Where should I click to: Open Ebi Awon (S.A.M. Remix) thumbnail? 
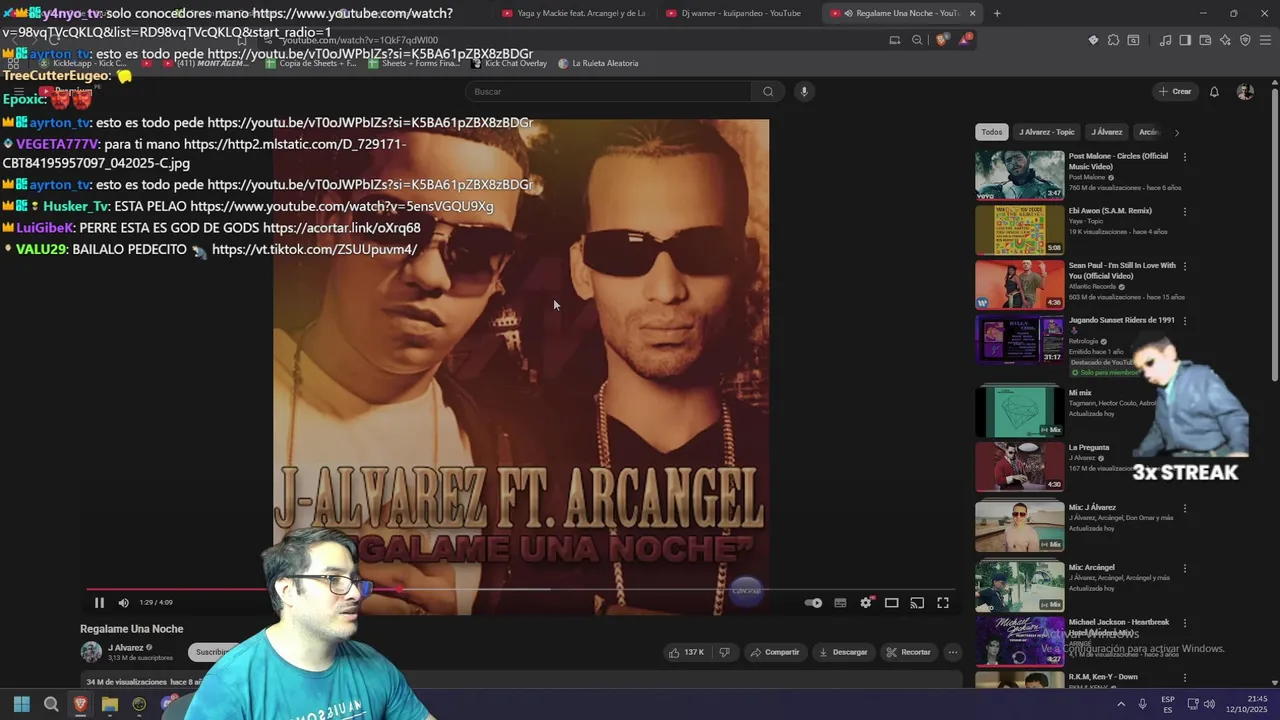click(x=1020, y=230)
